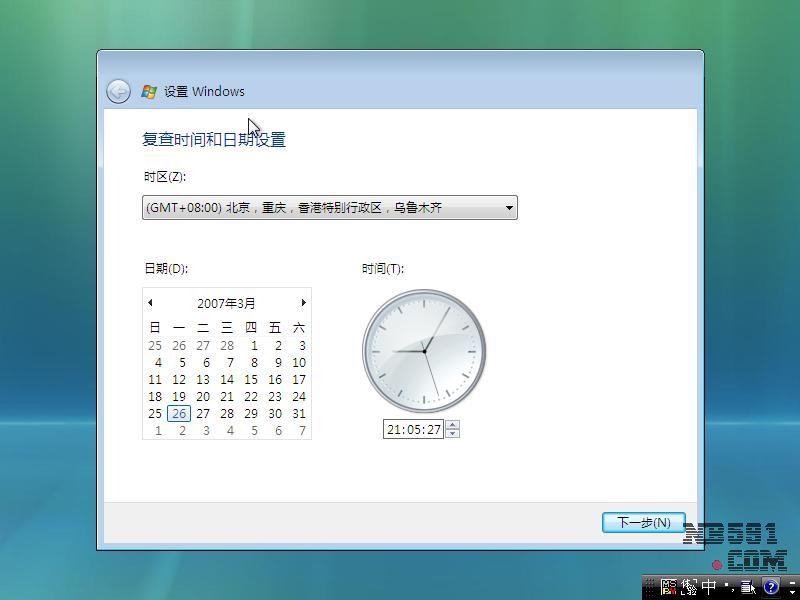Viewport: 800px width, 600px height.
Task: Decrease the time with the down spinner
Action: 453,433
